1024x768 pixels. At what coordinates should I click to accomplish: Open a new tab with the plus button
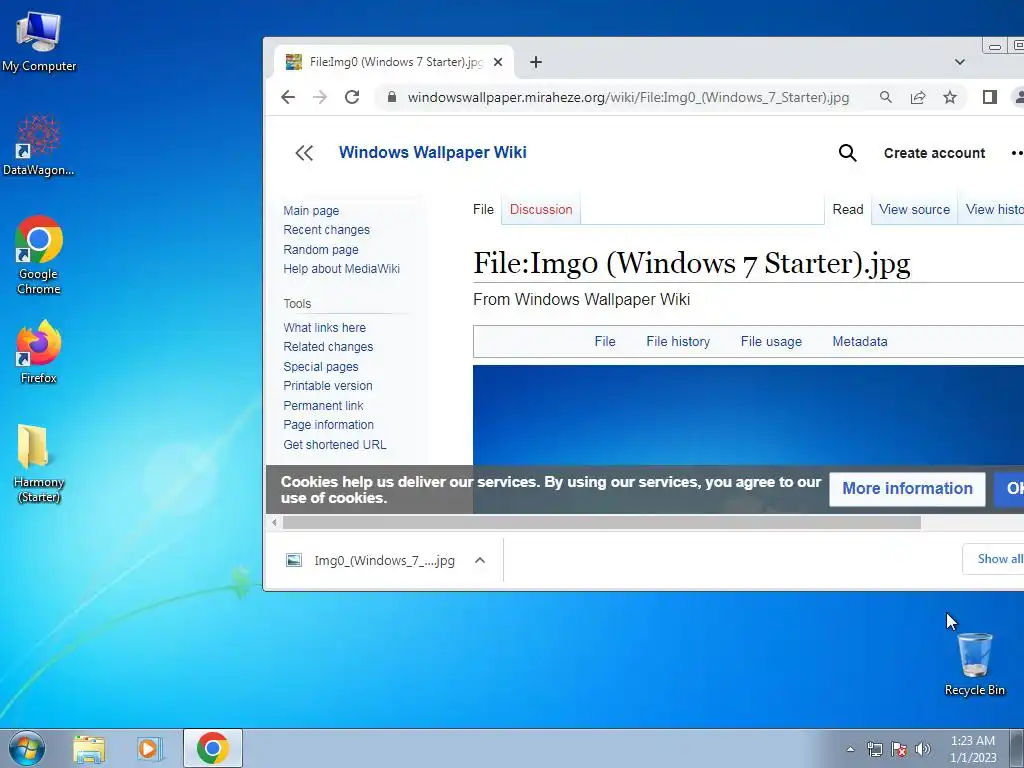point(536,62)
